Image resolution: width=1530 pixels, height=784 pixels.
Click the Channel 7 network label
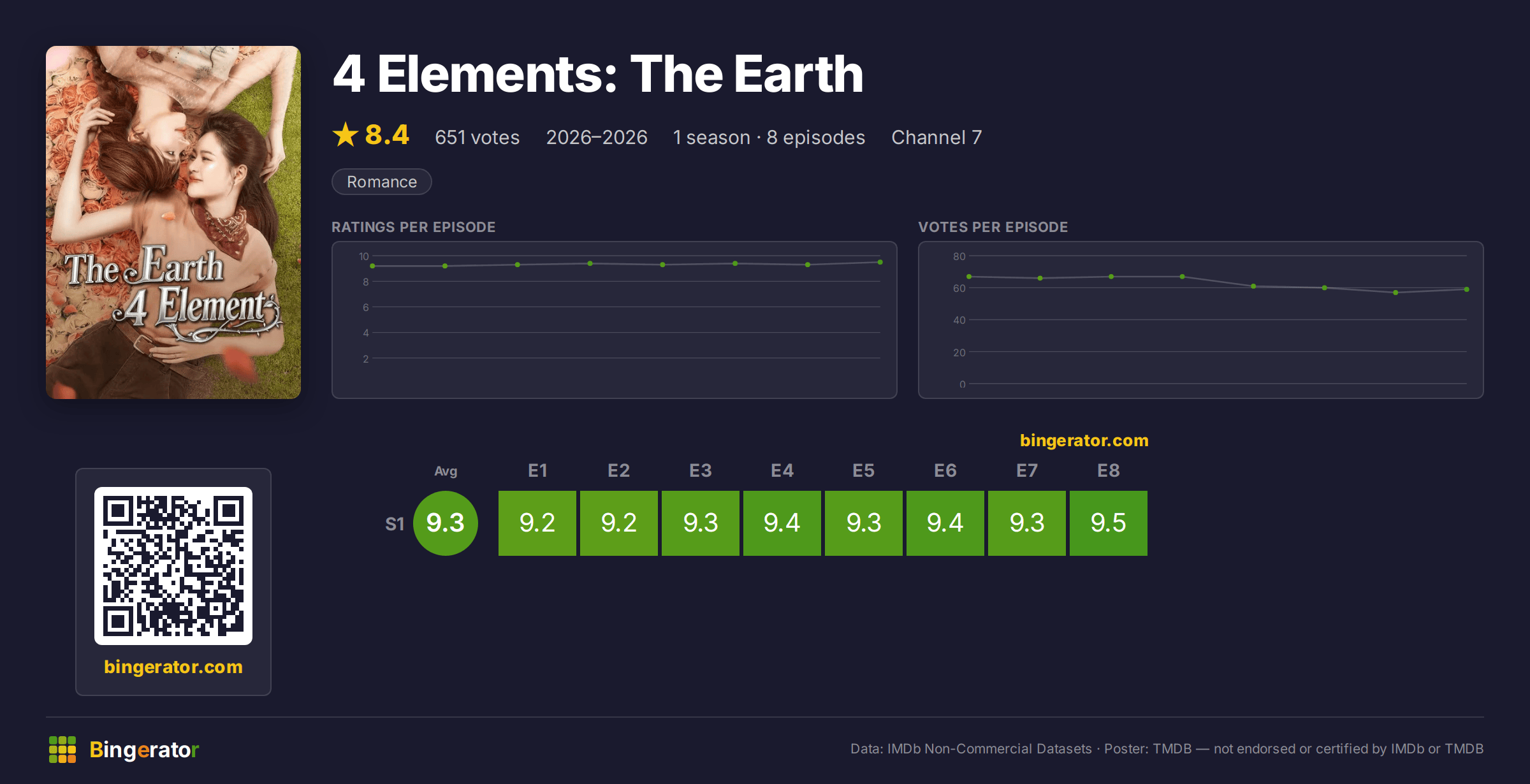click(x=936, y=137)
